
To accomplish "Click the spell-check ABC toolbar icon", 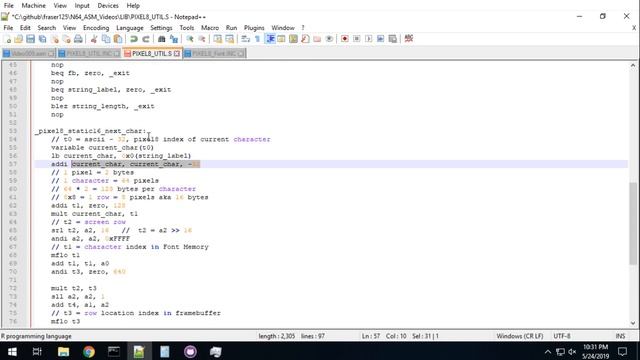I will click(x=409, y=39).
